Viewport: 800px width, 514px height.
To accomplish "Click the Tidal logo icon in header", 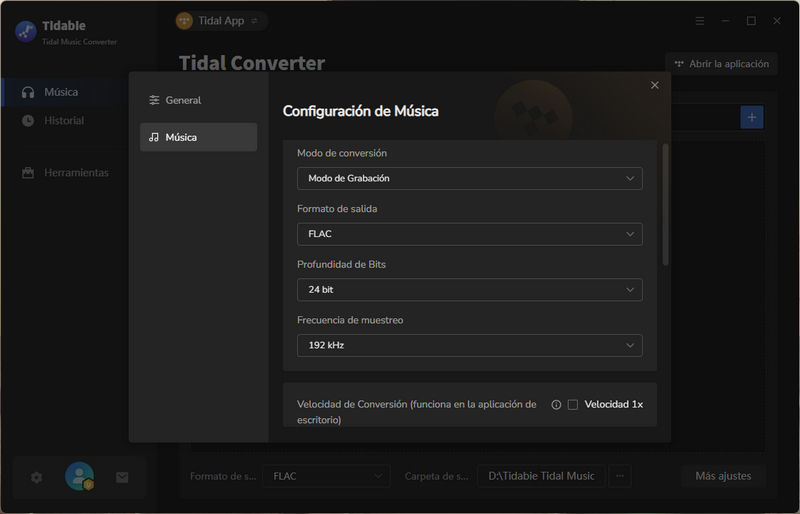I will point(184,21).
